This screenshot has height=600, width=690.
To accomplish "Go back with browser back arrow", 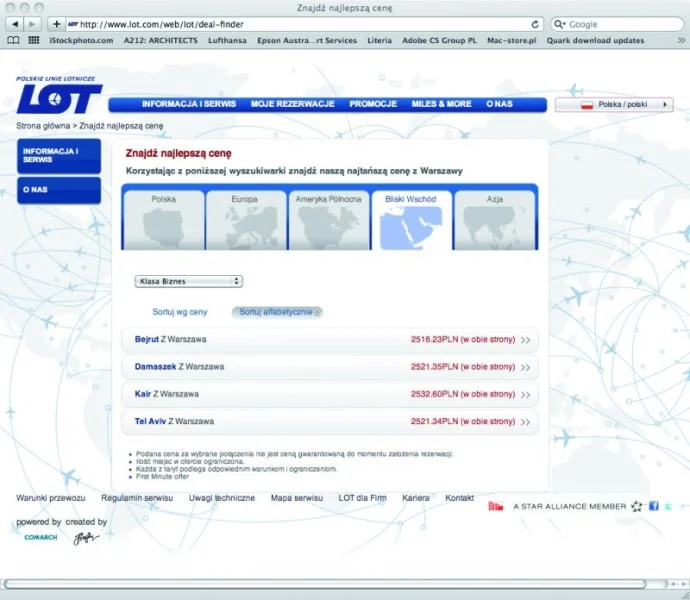I will (15, 24).
